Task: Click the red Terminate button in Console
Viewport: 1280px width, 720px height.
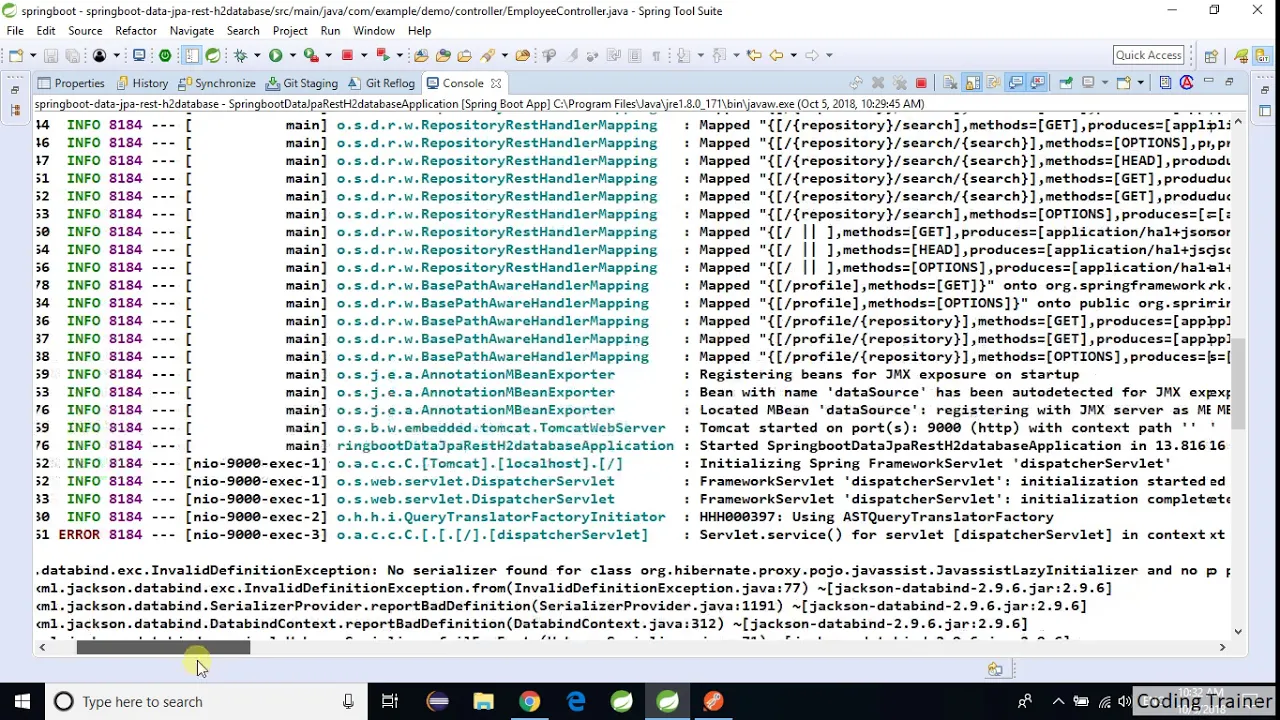Action: 921,83
